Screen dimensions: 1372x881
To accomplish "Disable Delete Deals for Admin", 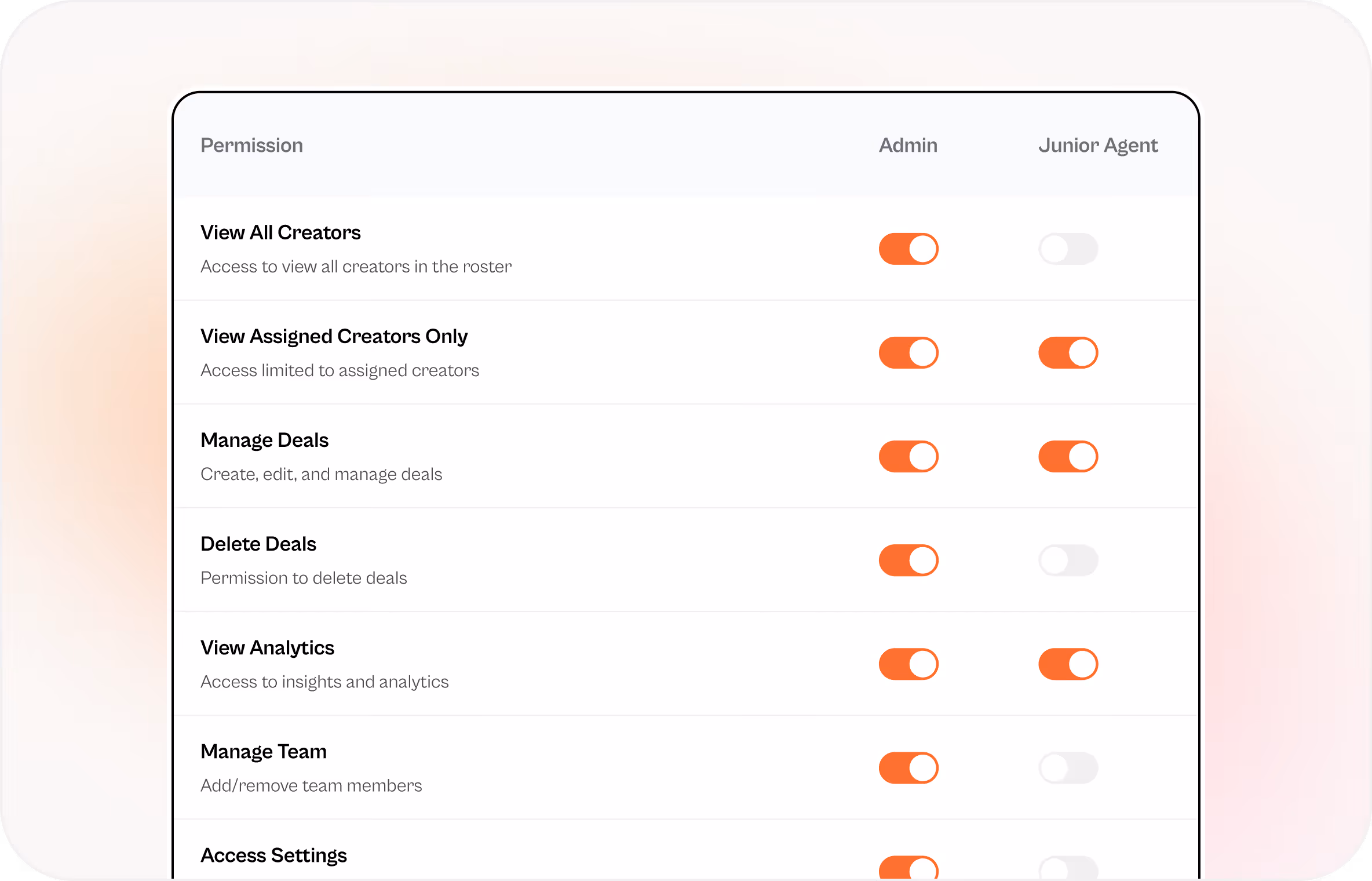I will pos(908,560).
